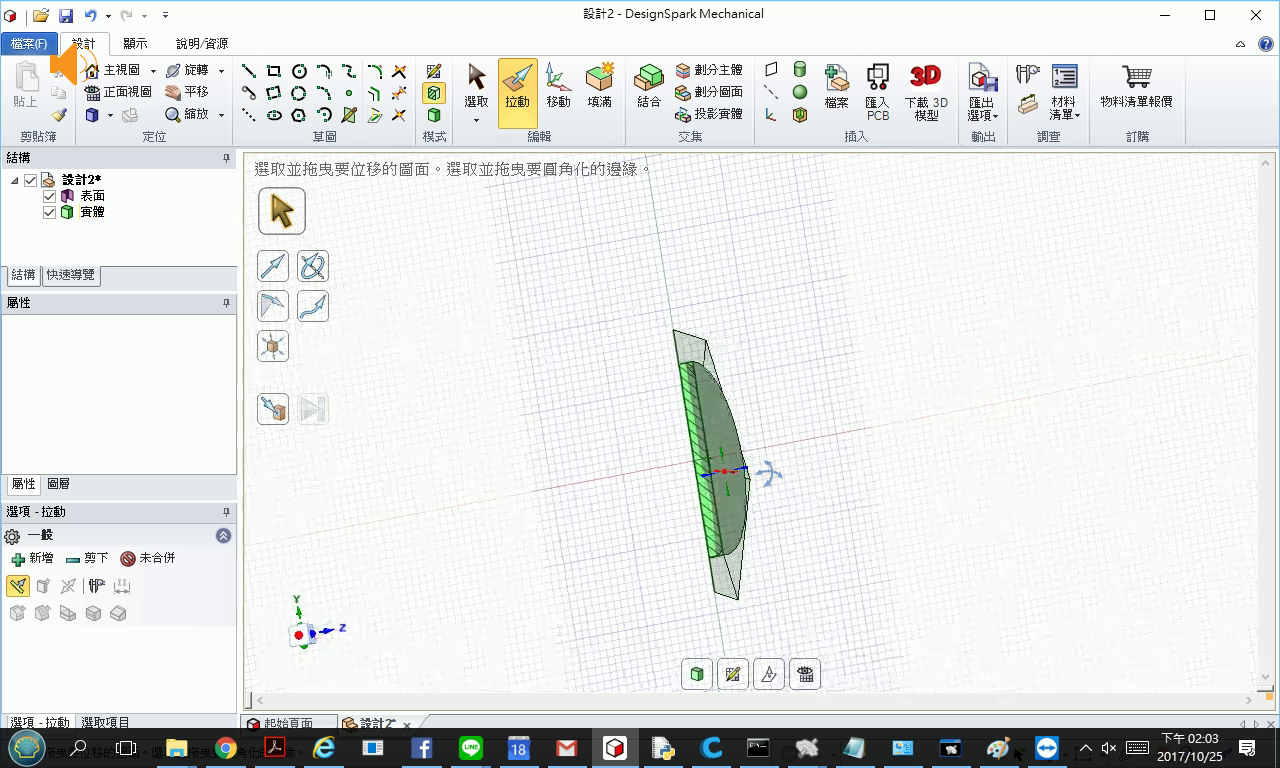Switch to the 快速導覽 panel tab
1280x768 pixels.
[70, 275]
